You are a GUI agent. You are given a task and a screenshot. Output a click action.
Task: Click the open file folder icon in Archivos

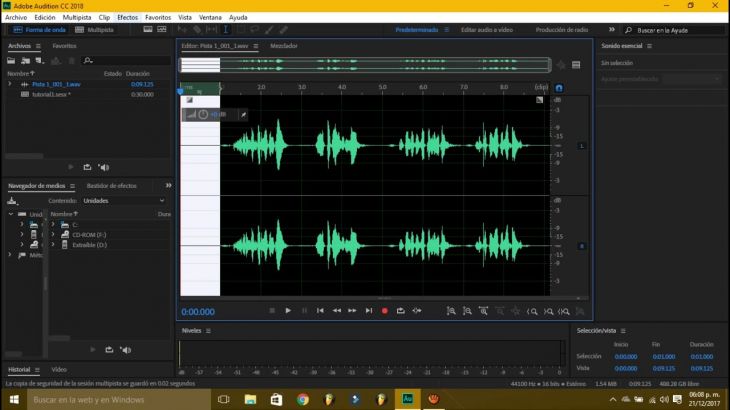(x=12, y=60)
